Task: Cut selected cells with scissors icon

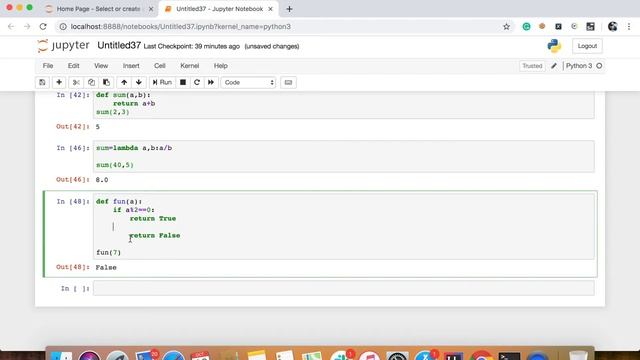Action: pyautogui.click(x=76, y=82)
